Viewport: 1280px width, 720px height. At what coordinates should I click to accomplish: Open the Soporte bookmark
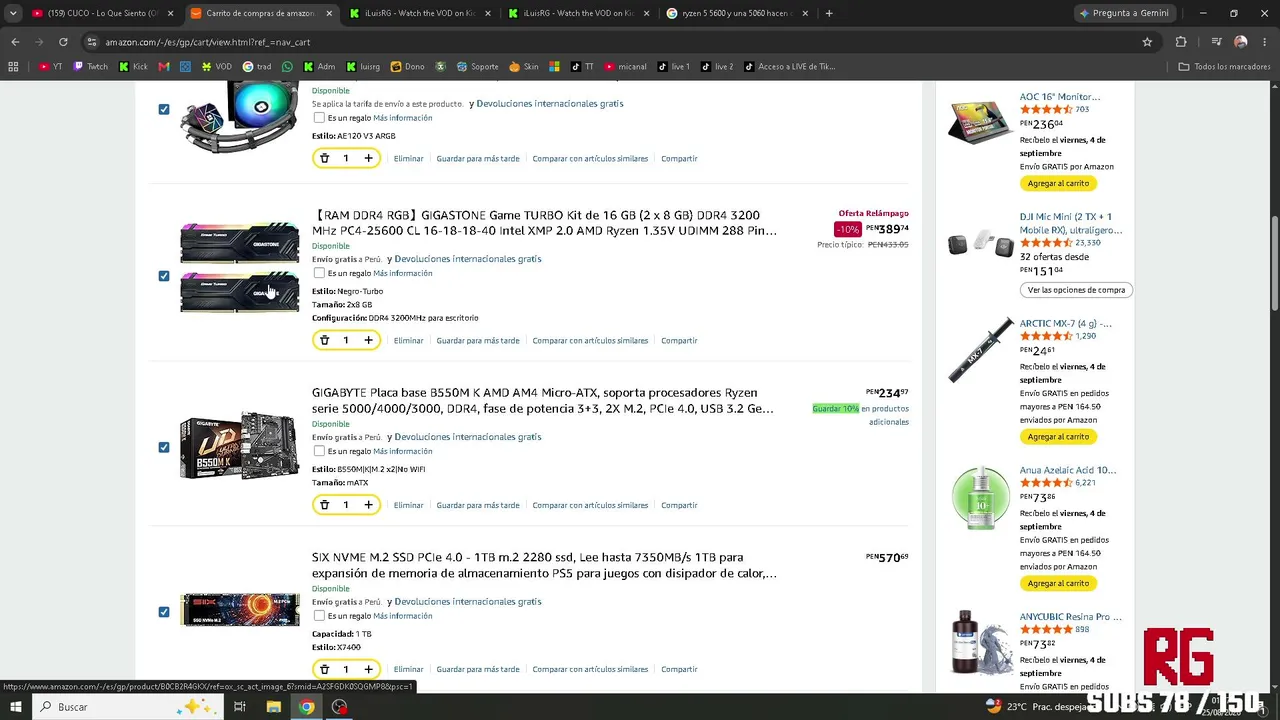pyautogui.click(x=478, y=67)
